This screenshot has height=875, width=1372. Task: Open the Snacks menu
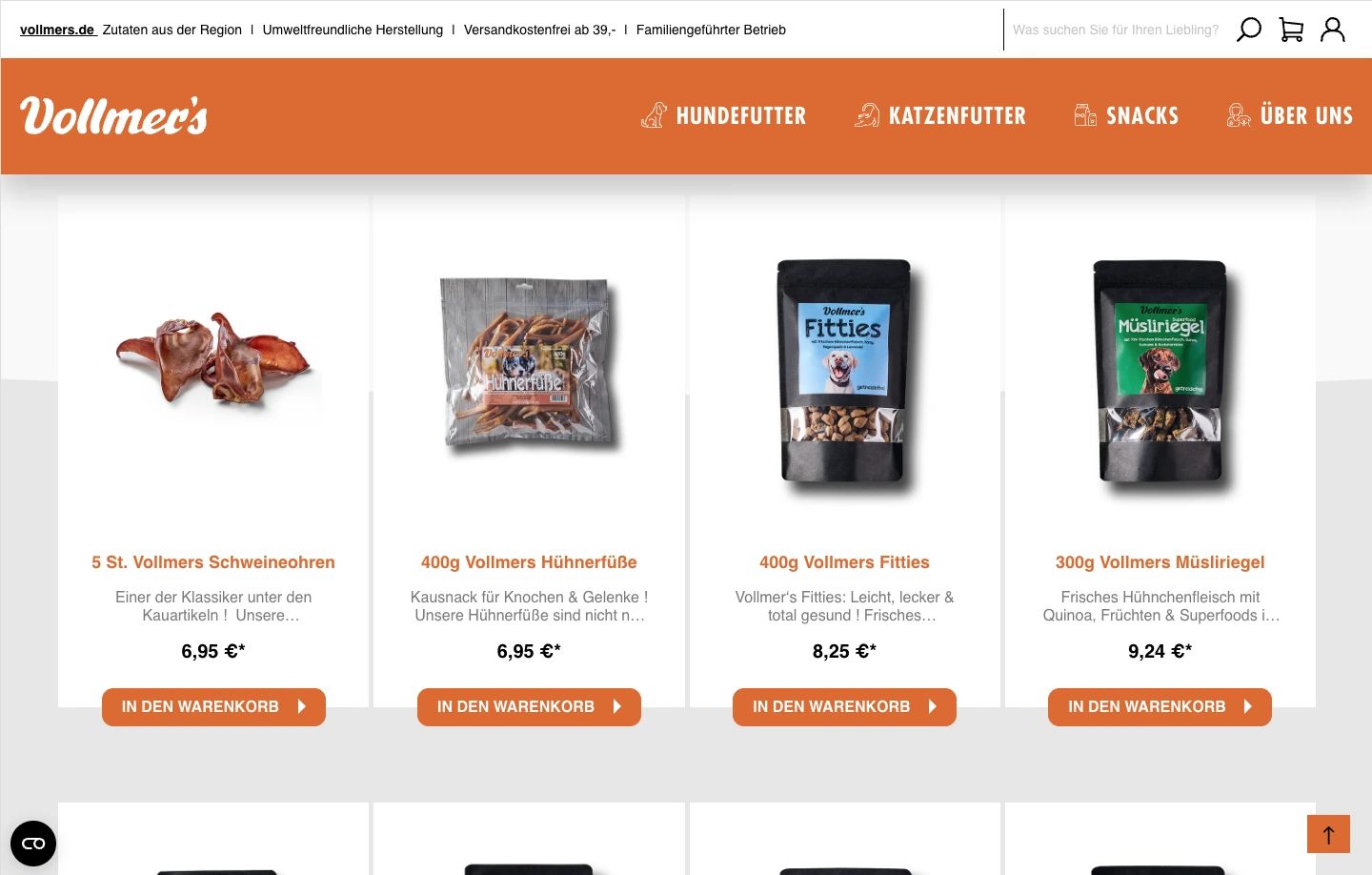(1126, 115)
